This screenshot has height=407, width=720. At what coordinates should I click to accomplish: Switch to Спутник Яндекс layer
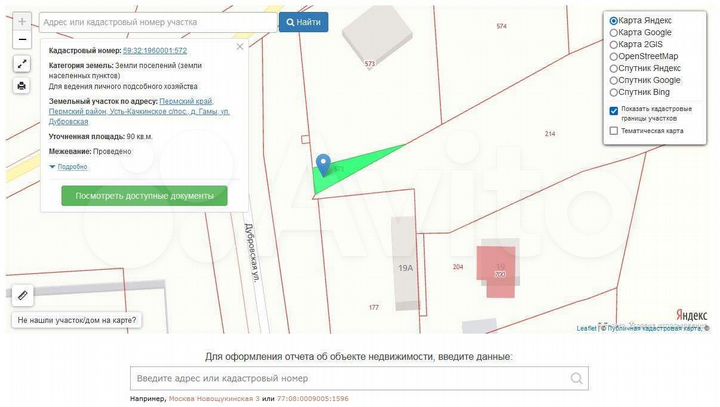pyautogui.click(x=614, y=68)
